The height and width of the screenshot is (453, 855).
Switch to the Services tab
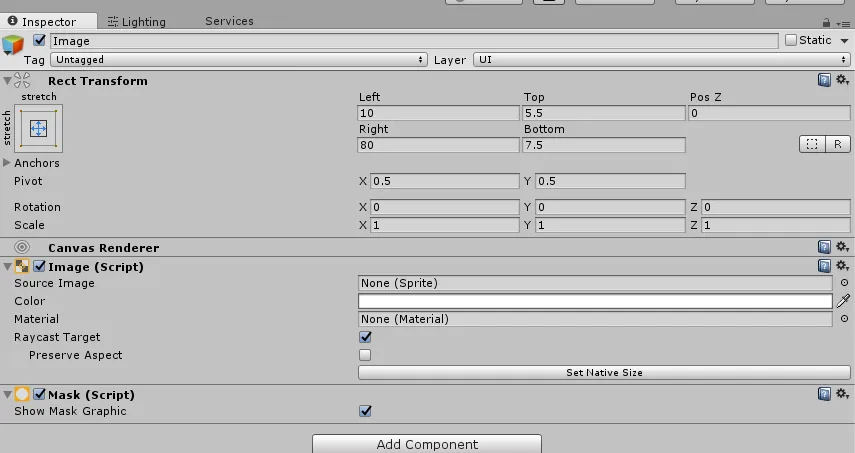pos(229,21)
